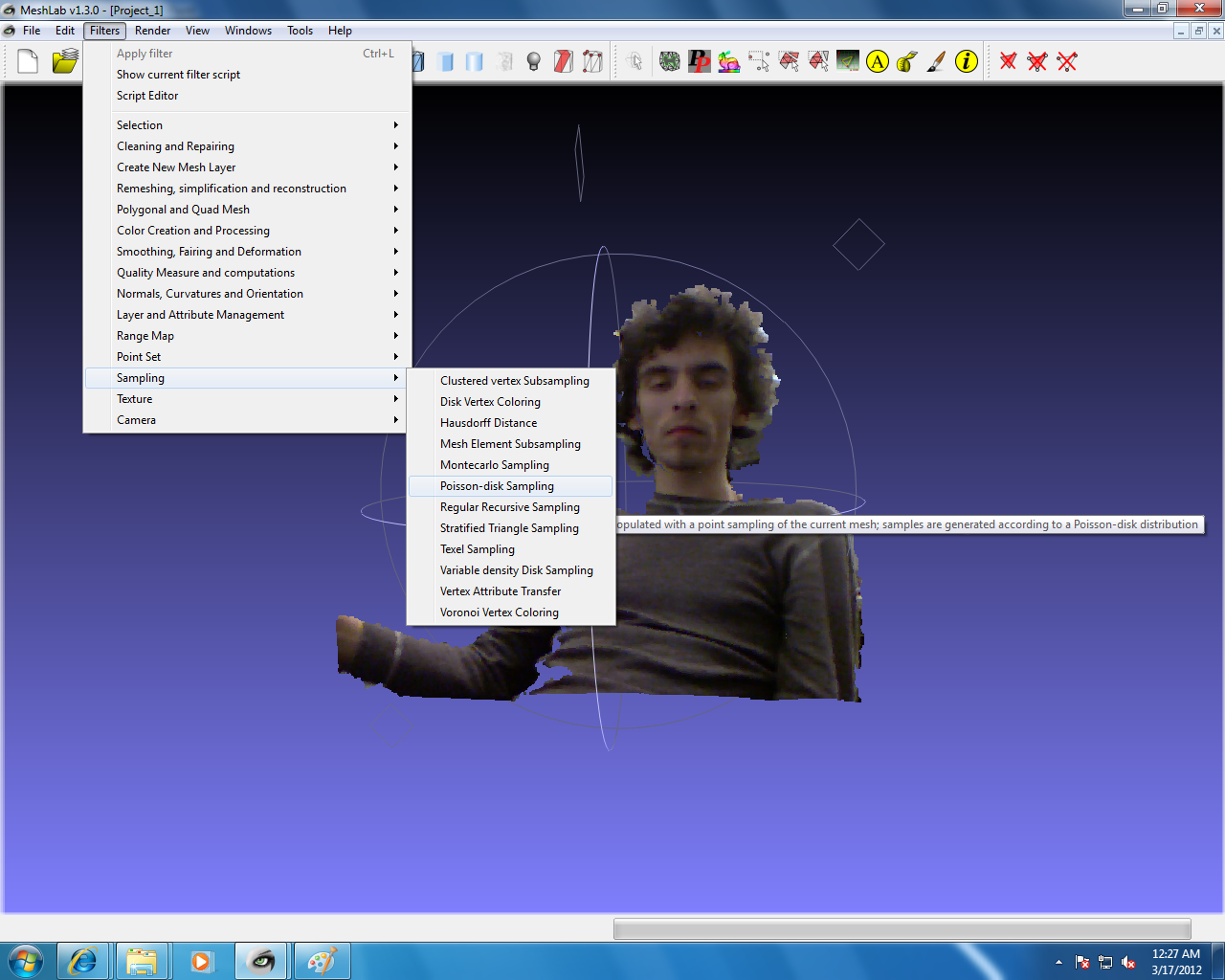Open the Windows Start menu
Viewport: 1225px width, 980px height.
point(26,961)
